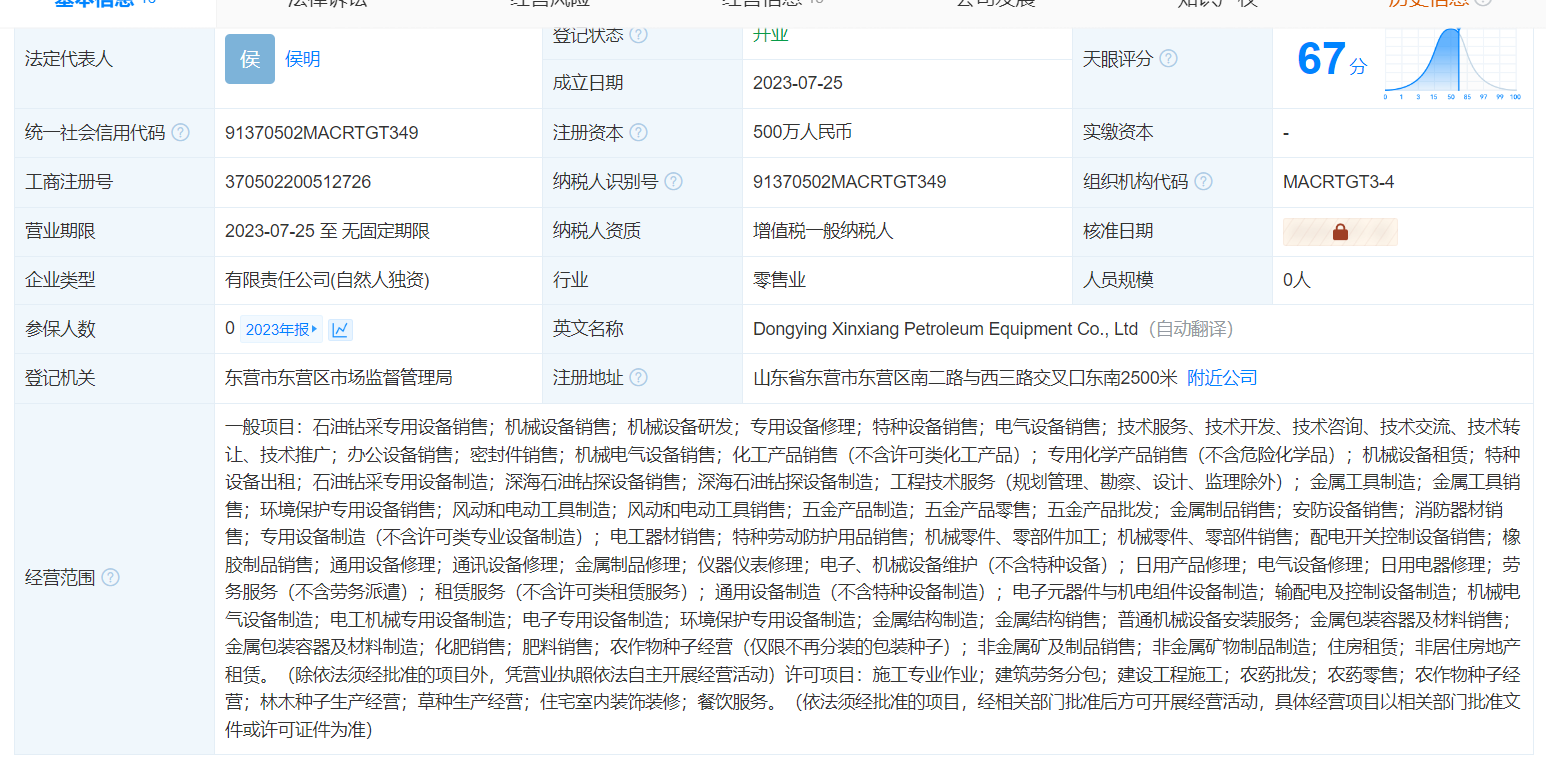
Task: Click the (自动翻译) note
Action: click(1192, 329)
